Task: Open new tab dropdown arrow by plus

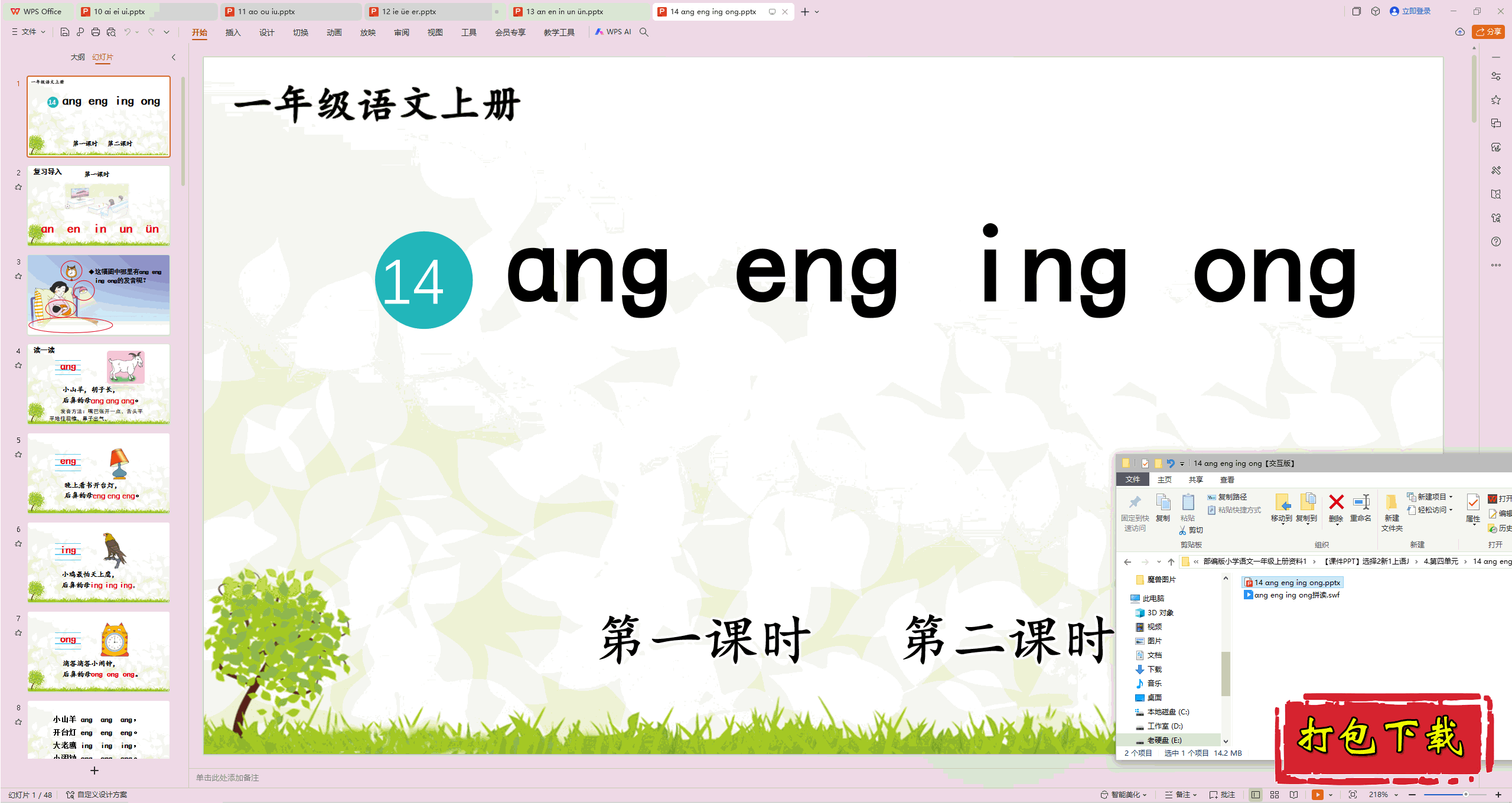Action: (x=817, y=12)
